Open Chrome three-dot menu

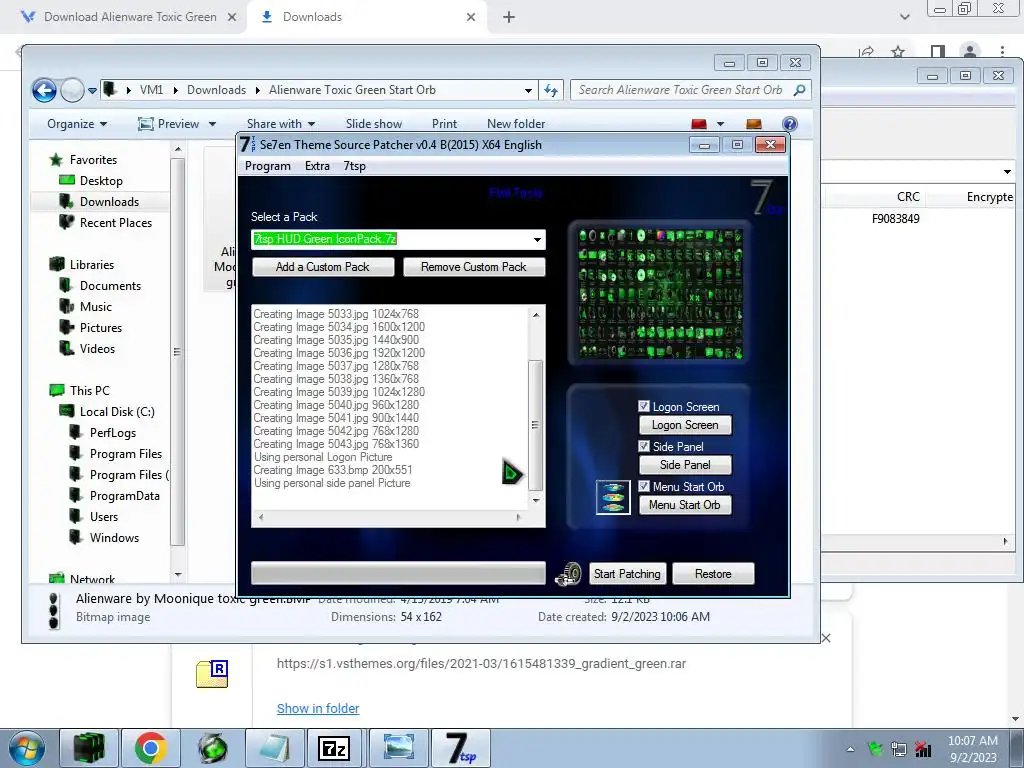coord(1002,51)
